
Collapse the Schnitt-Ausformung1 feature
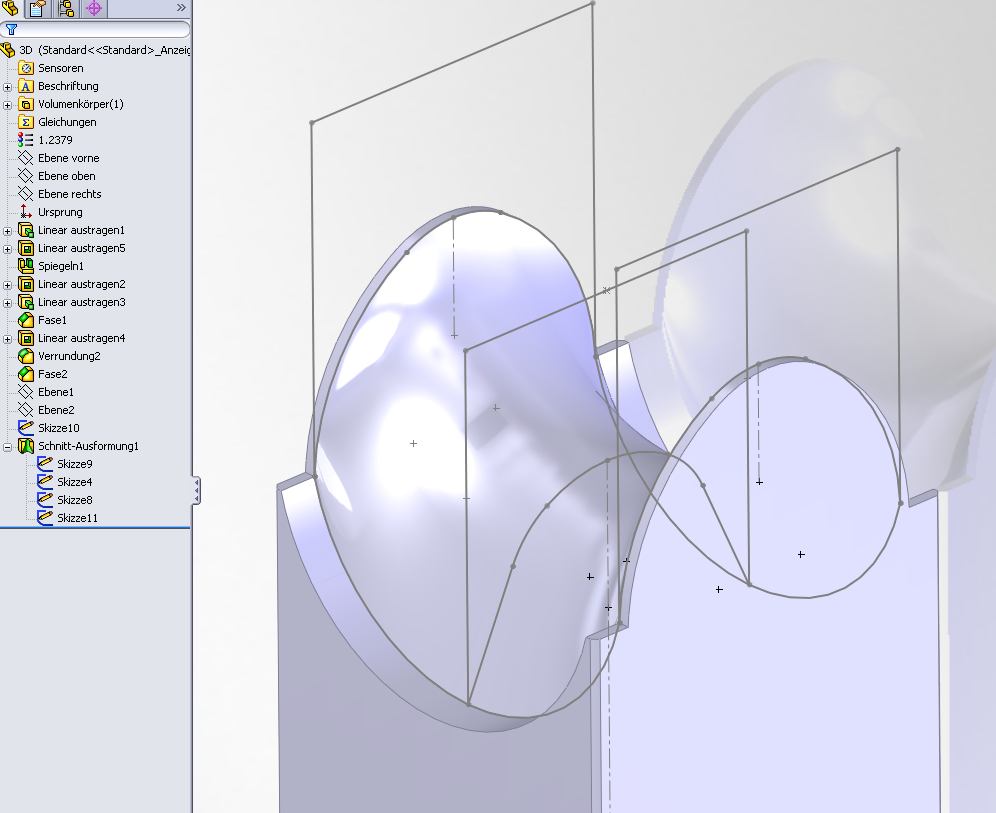click(x=8, y=447)
